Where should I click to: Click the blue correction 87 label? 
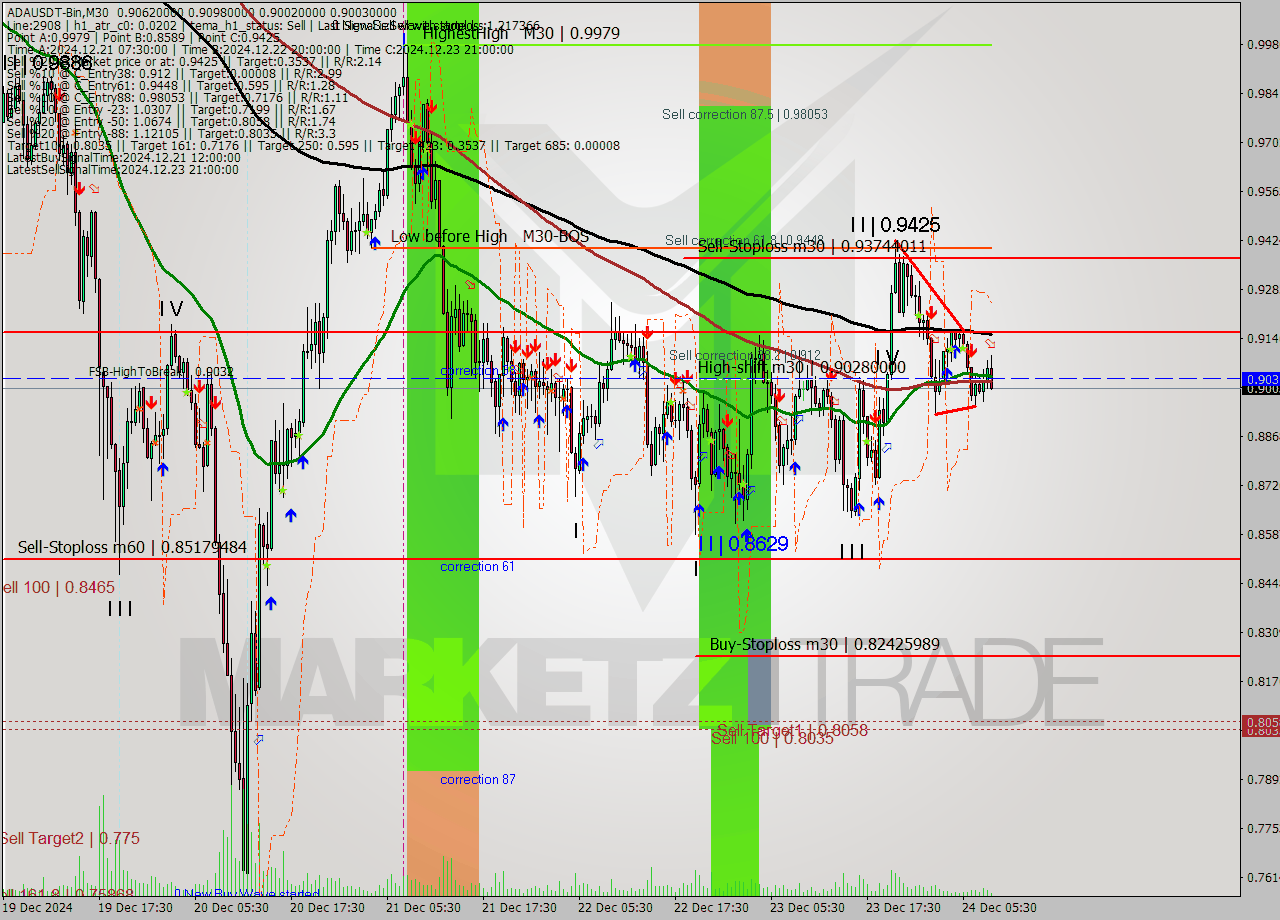click(x=478, y=780)
